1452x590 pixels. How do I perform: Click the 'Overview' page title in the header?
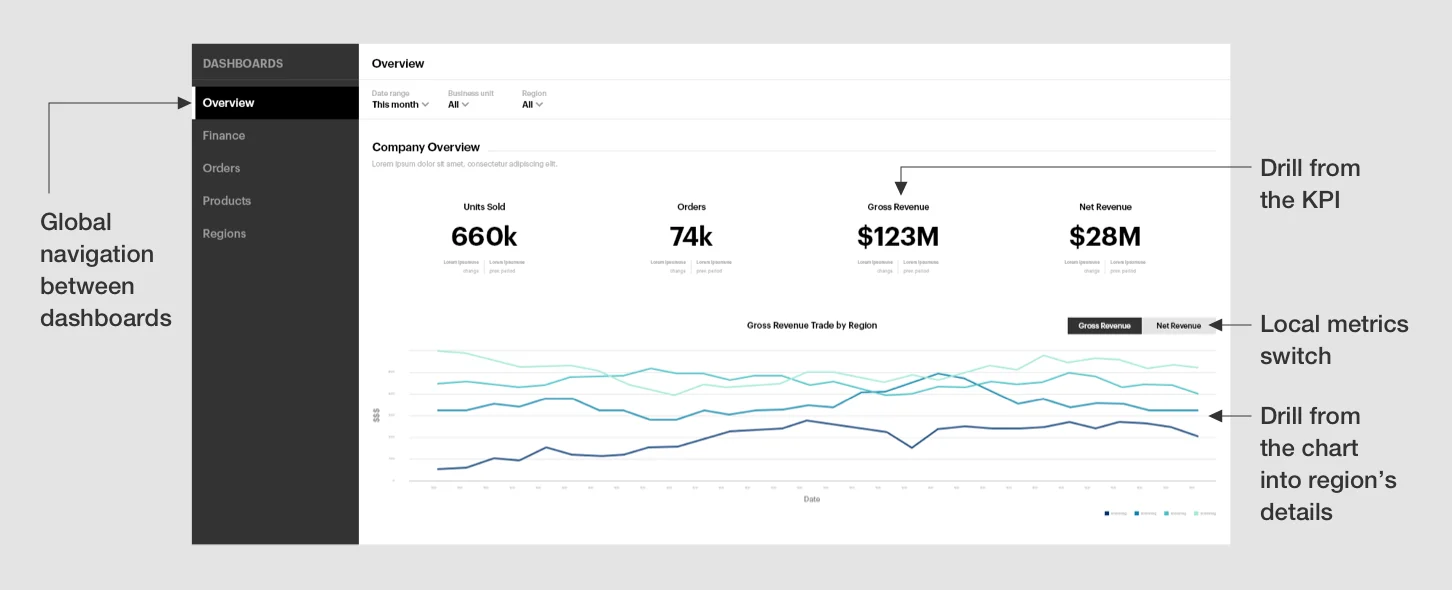coord(398,63)
